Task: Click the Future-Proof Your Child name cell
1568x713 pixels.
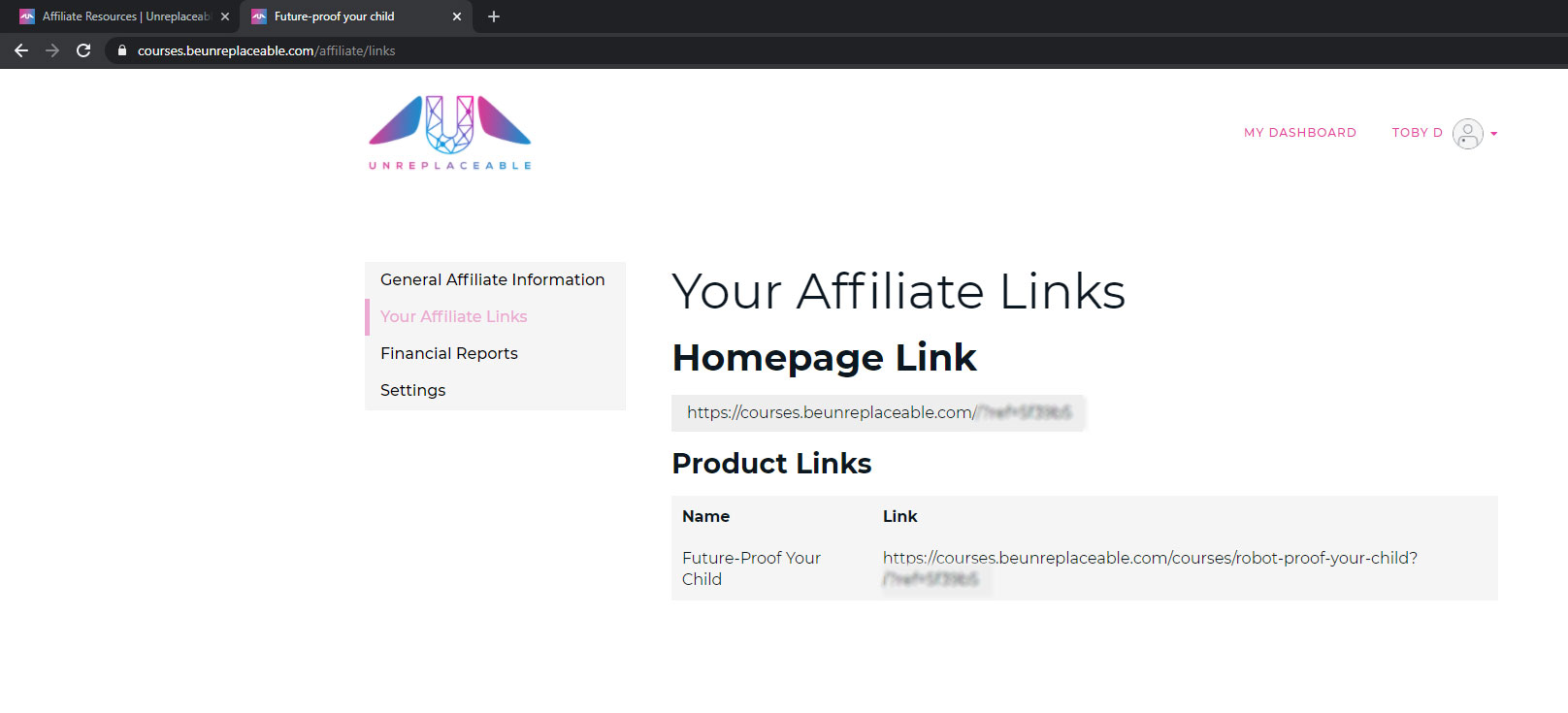Action: [751, 568]
